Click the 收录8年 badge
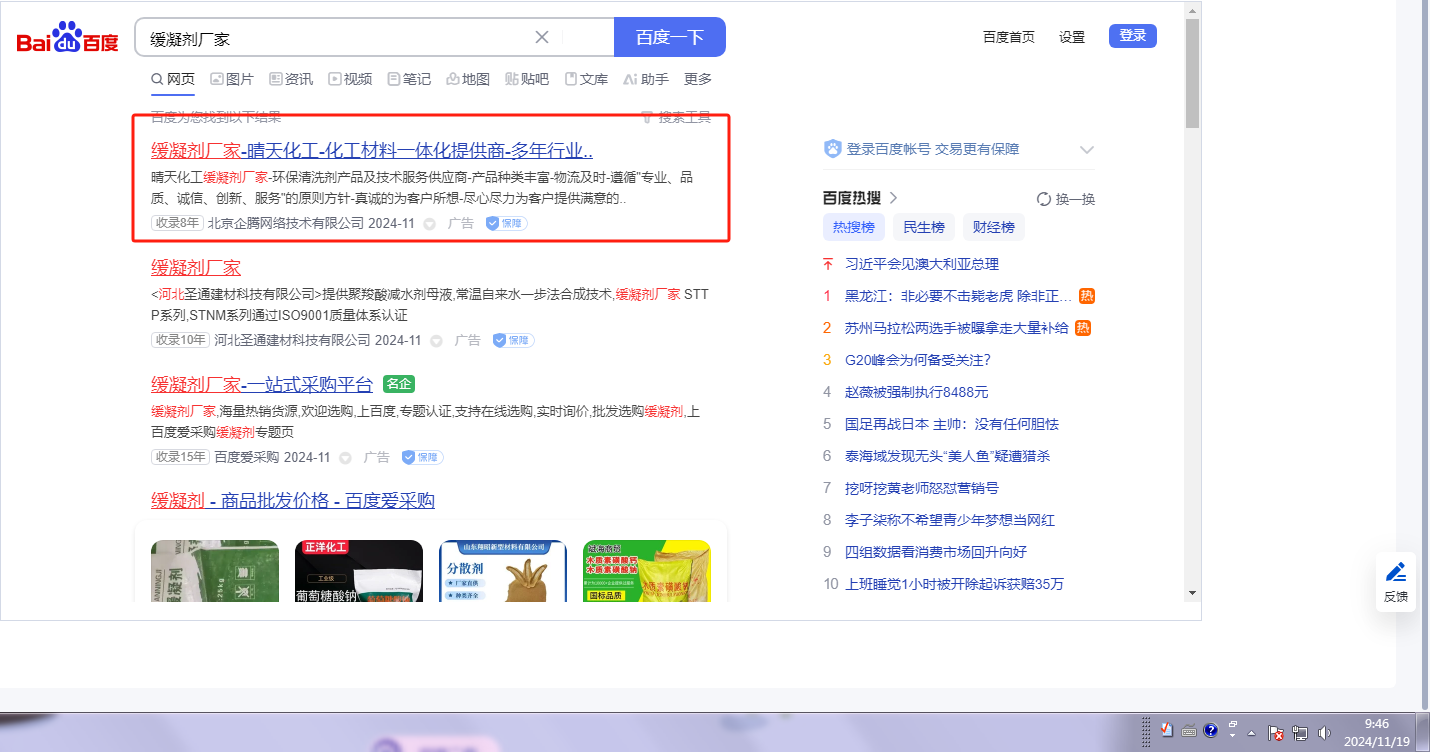Screen dimensions: 1430x752 coord(177,223)
